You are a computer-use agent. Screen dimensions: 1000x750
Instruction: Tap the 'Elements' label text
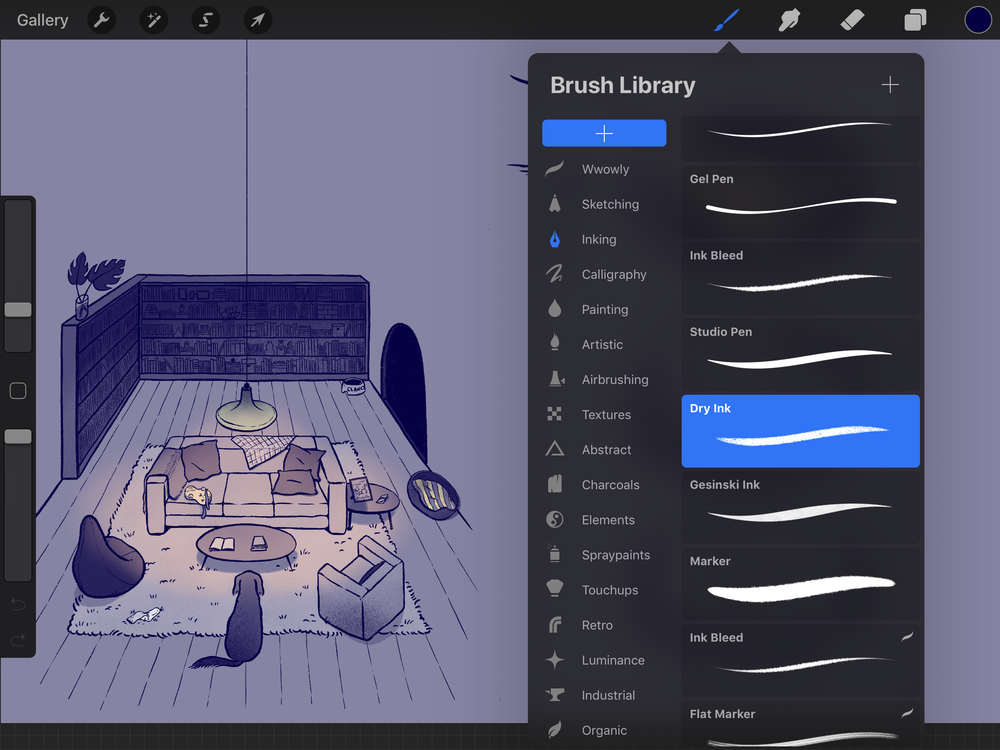pos(608,520)
